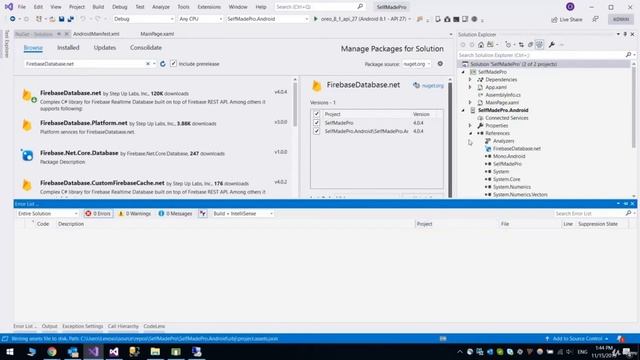Open the AndroidManifest.xml document tab
This screenshot has width=640, height=360.
96,34
